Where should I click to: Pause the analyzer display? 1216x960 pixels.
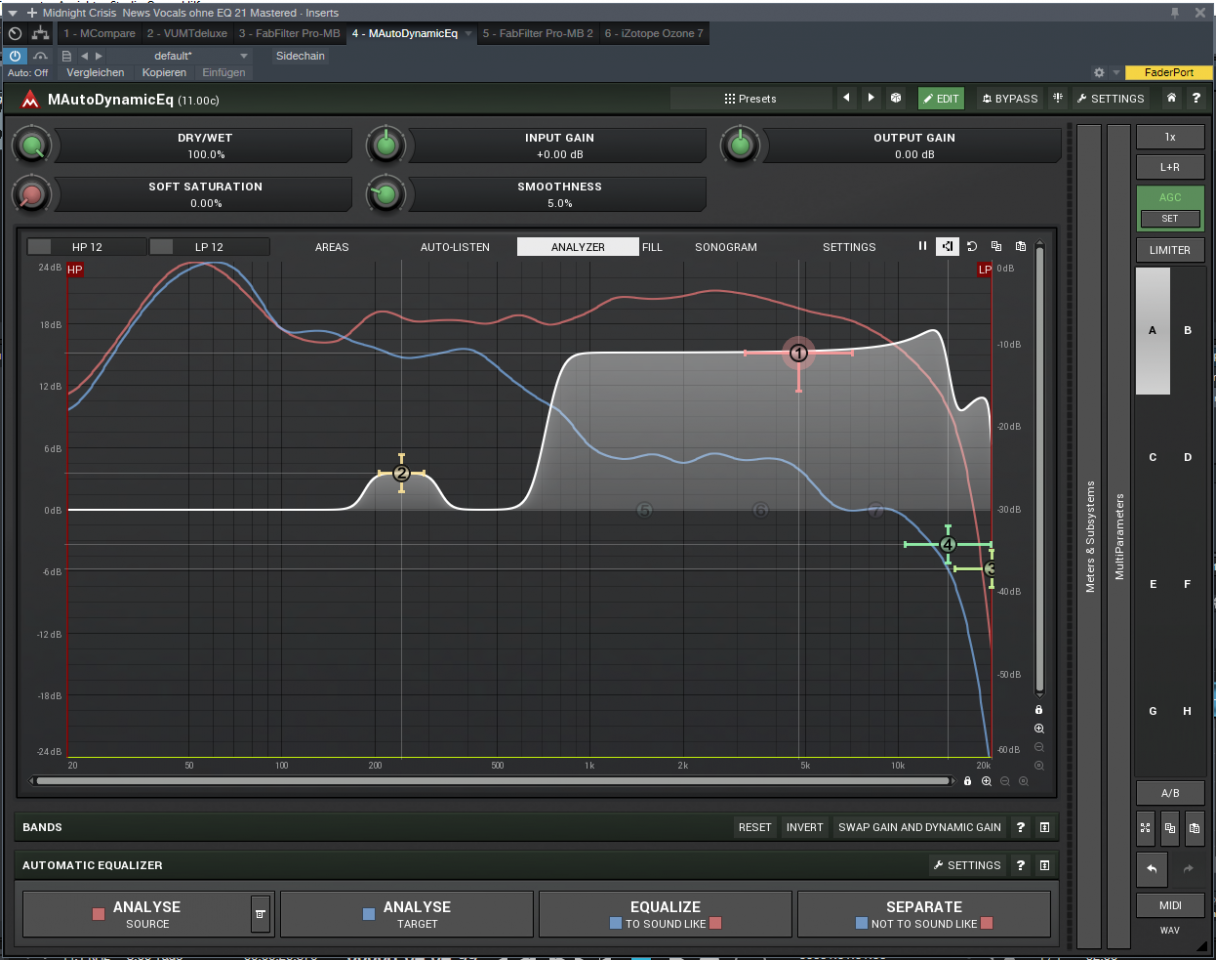[922, 246]
